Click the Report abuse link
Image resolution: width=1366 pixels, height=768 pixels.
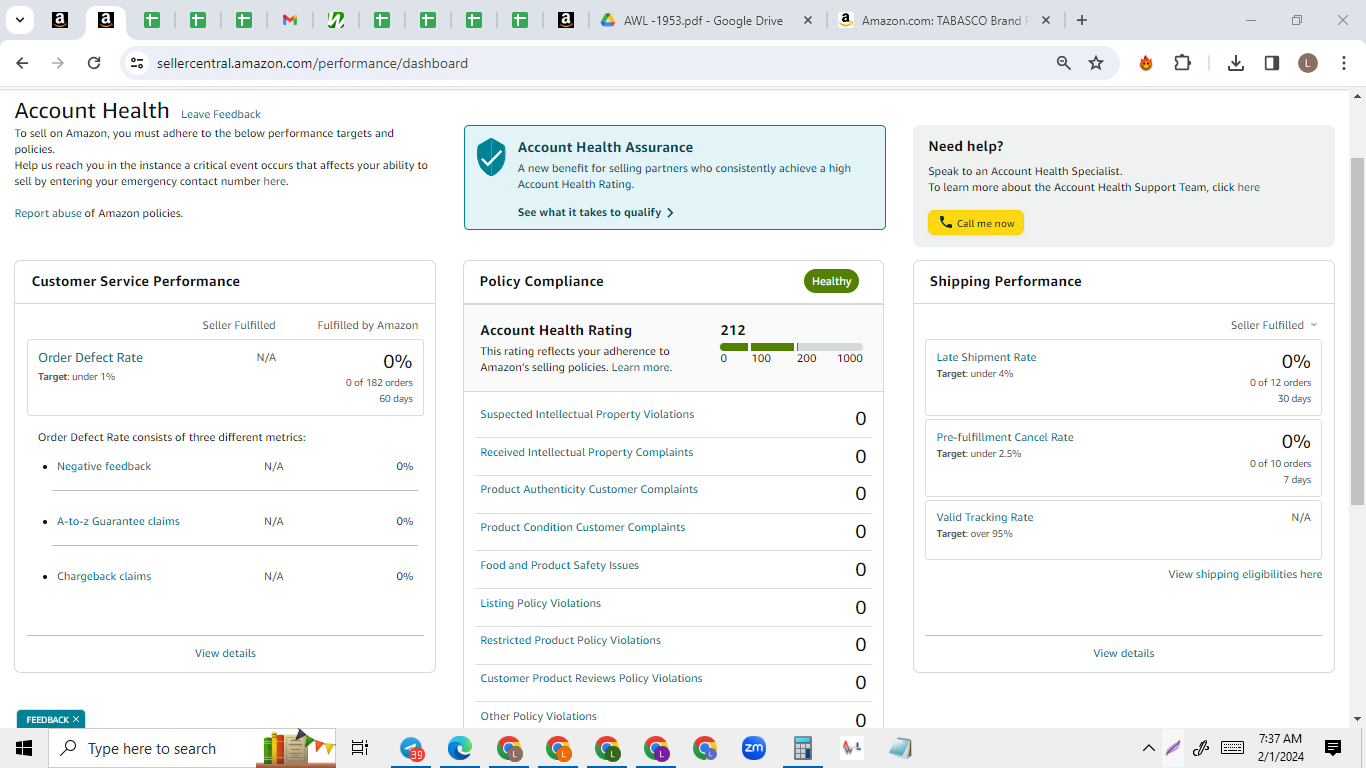[48, 213]
